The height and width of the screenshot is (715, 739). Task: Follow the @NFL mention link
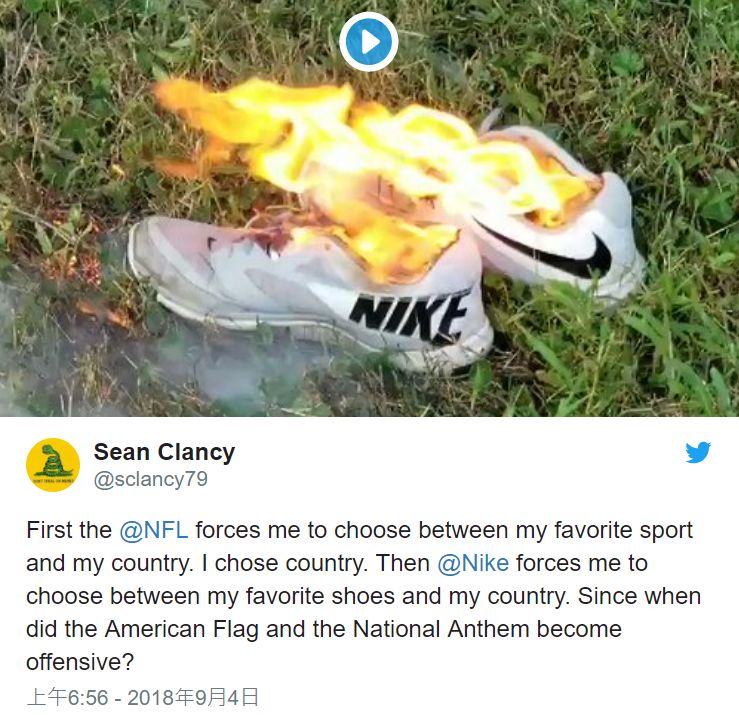(154, 530)
